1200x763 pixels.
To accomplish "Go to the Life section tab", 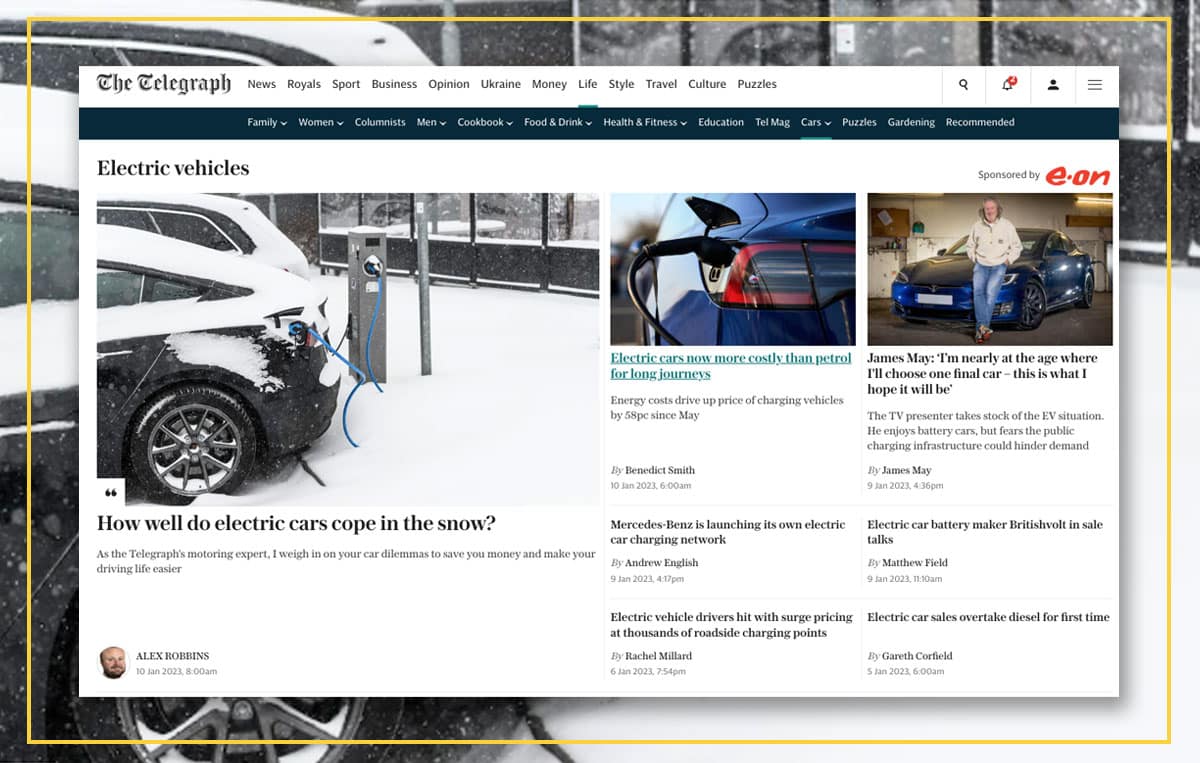I will [x=587, y=85].
